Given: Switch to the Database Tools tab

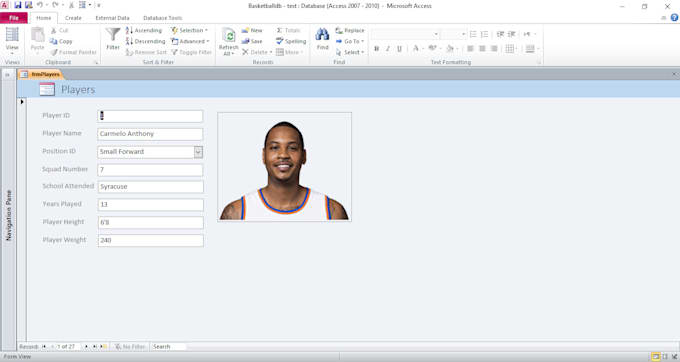Looking at the screenshot, I should coord(163,18).
